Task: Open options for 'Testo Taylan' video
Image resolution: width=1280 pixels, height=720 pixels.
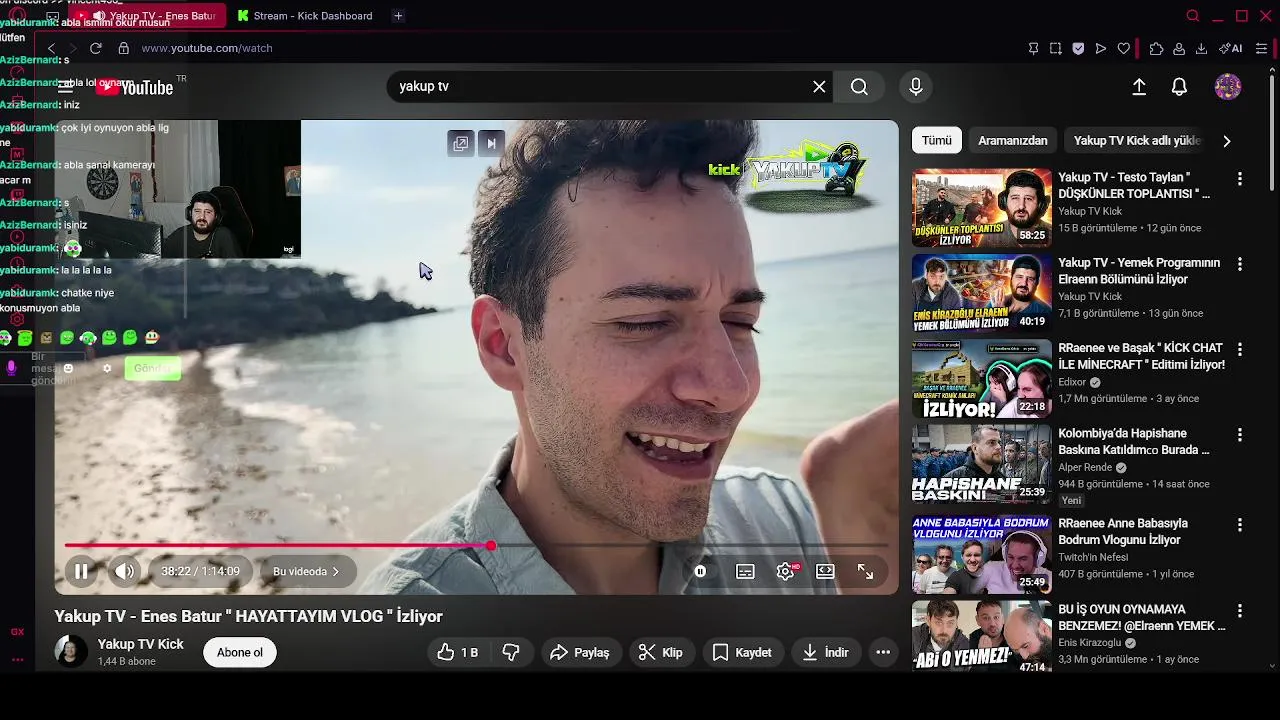Action: coord(1240,179)
